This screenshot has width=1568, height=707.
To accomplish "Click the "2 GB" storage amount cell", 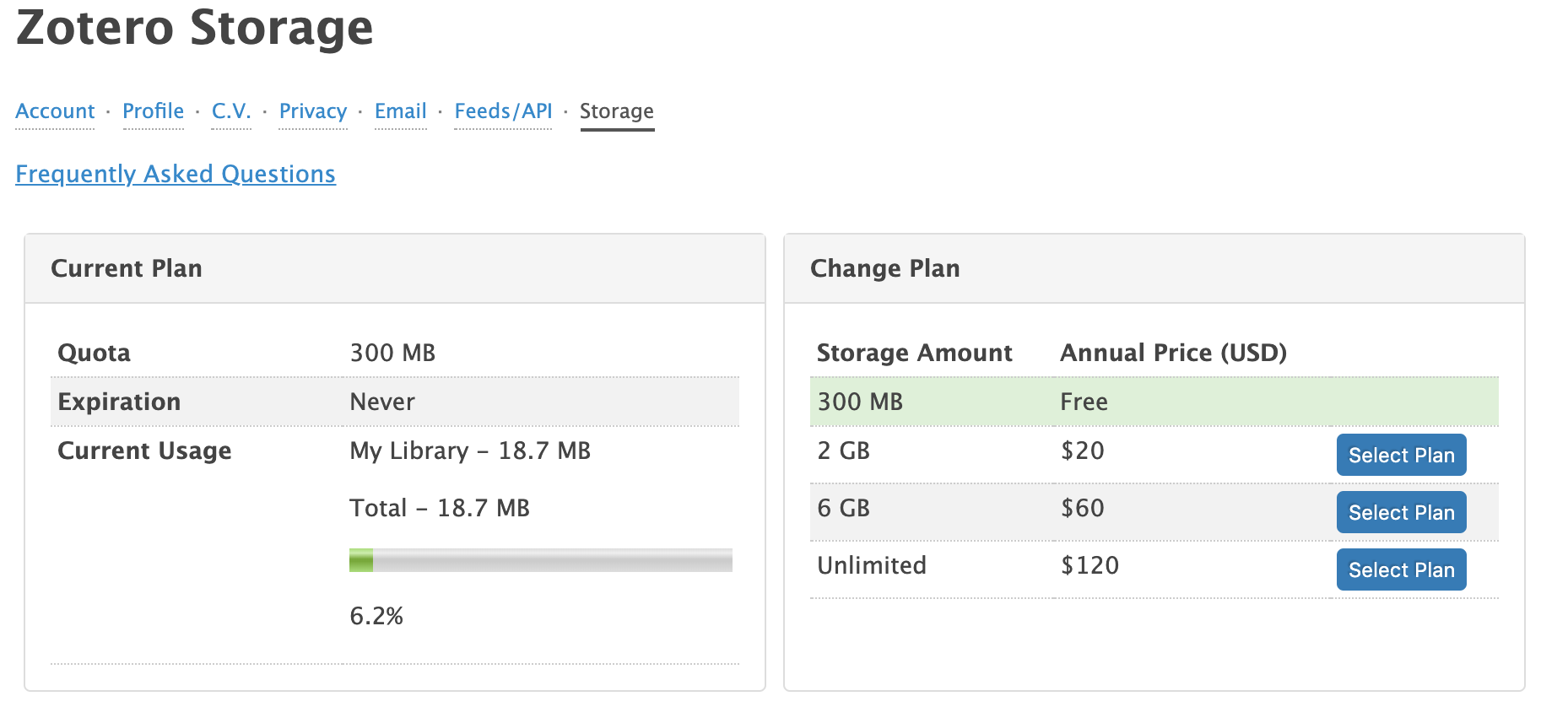I will pyautogui.click(x=843, y=451).
